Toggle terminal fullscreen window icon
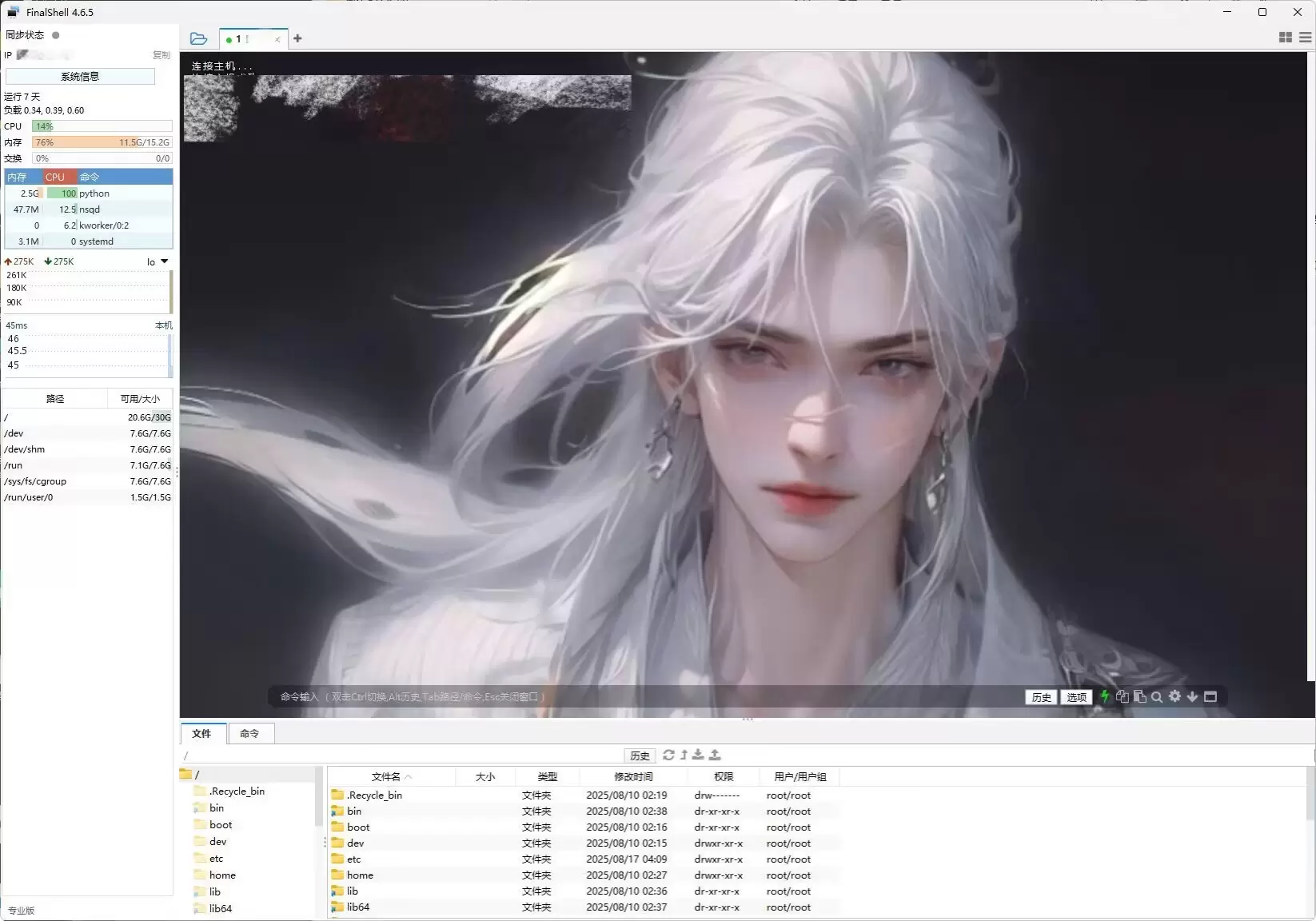The width and height of the screenshot is (1316, 921). [x=1210, y=696]
